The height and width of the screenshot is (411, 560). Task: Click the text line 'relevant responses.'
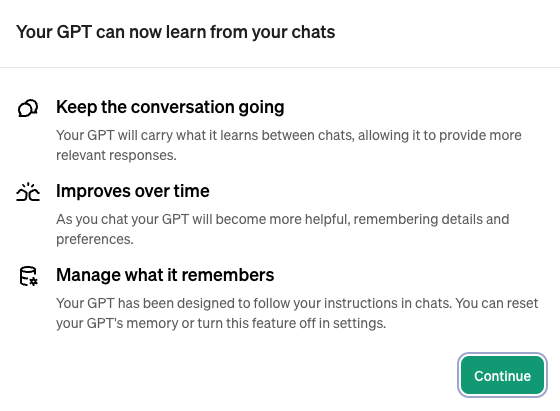(116, 155)
